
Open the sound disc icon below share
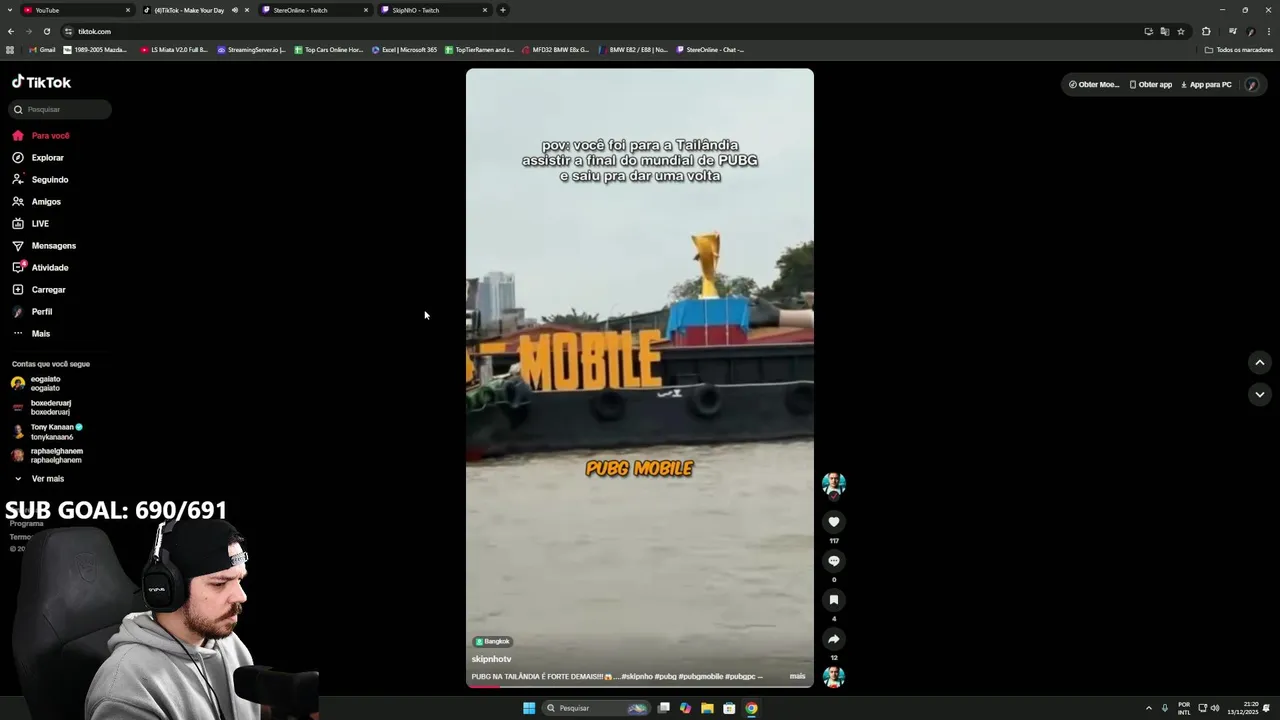(x=834, y=677)
